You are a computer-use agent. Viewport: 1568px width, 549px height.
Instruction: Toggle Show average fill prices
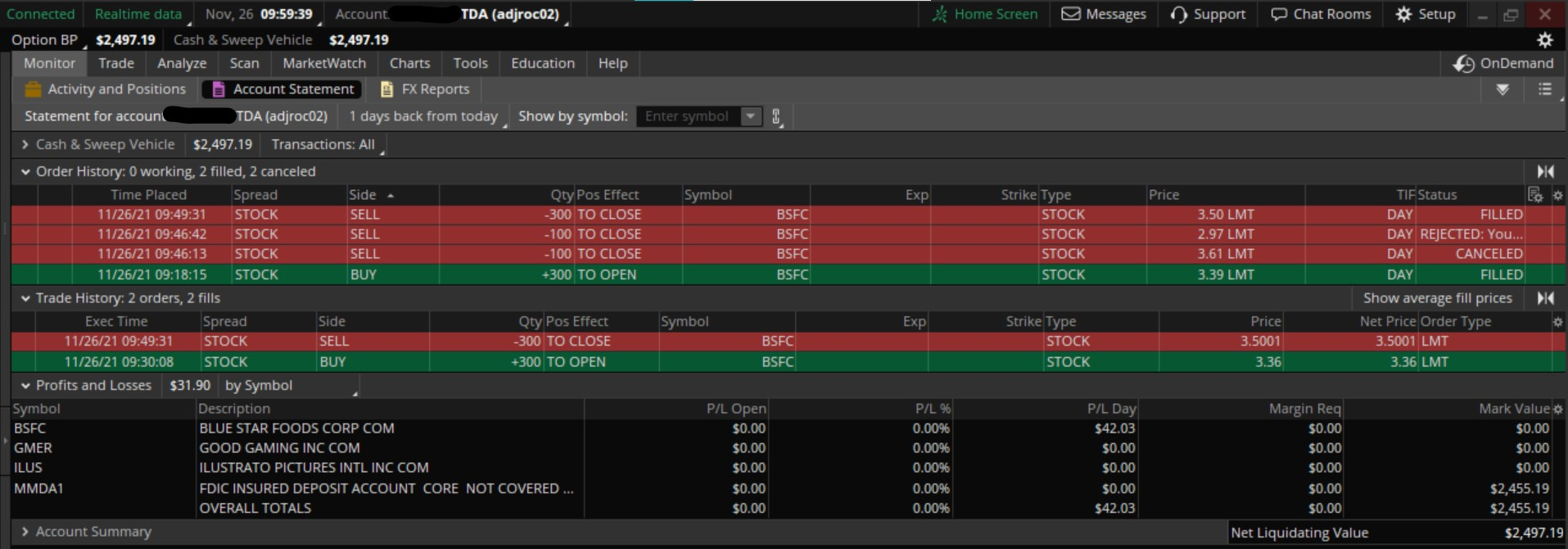click(x=1437, y=298)
